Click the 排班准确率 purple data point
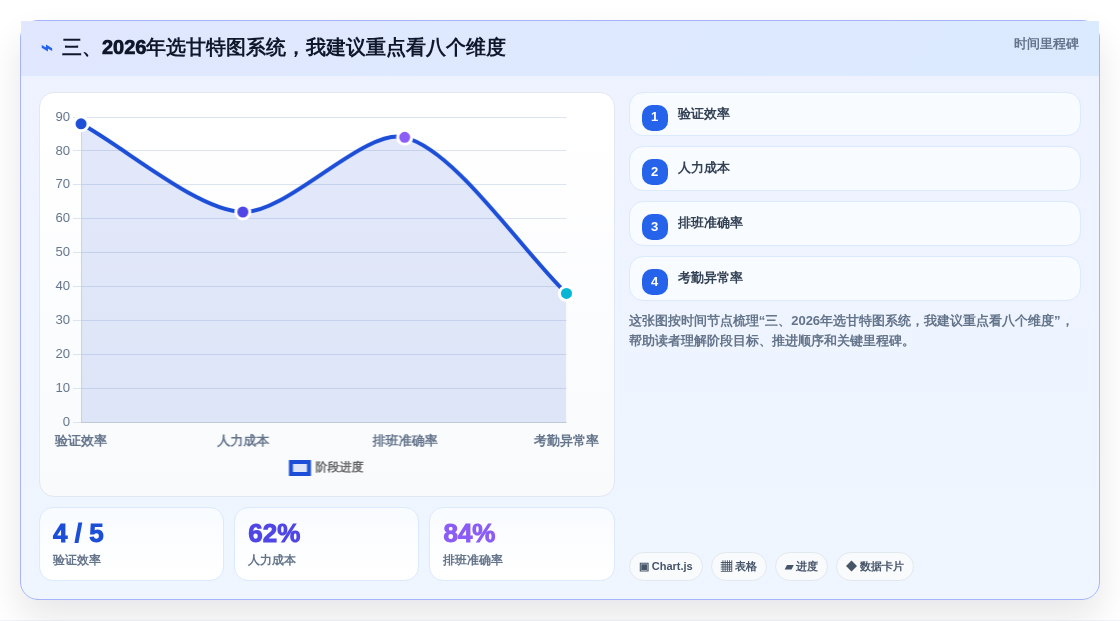The width and height of the screenshot is (1120, 621). point(405,137)
